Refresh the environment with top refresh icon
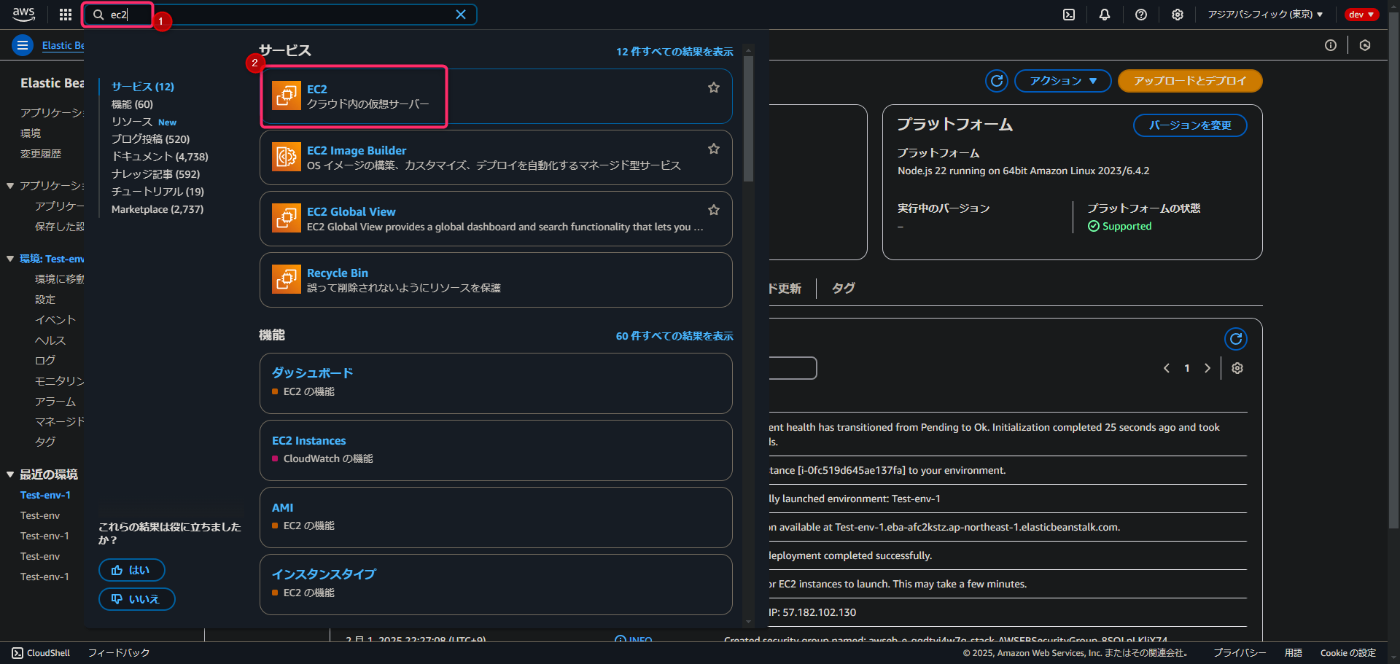Viewport: 1400px width, 664px height. click(x=996, y=81)
